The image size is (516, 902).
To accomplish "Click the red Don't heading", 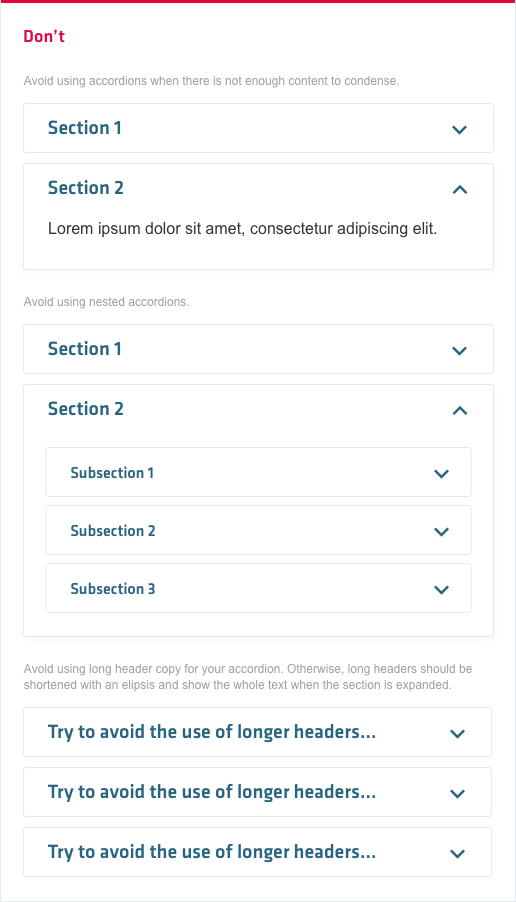I will tap(44, 36).
